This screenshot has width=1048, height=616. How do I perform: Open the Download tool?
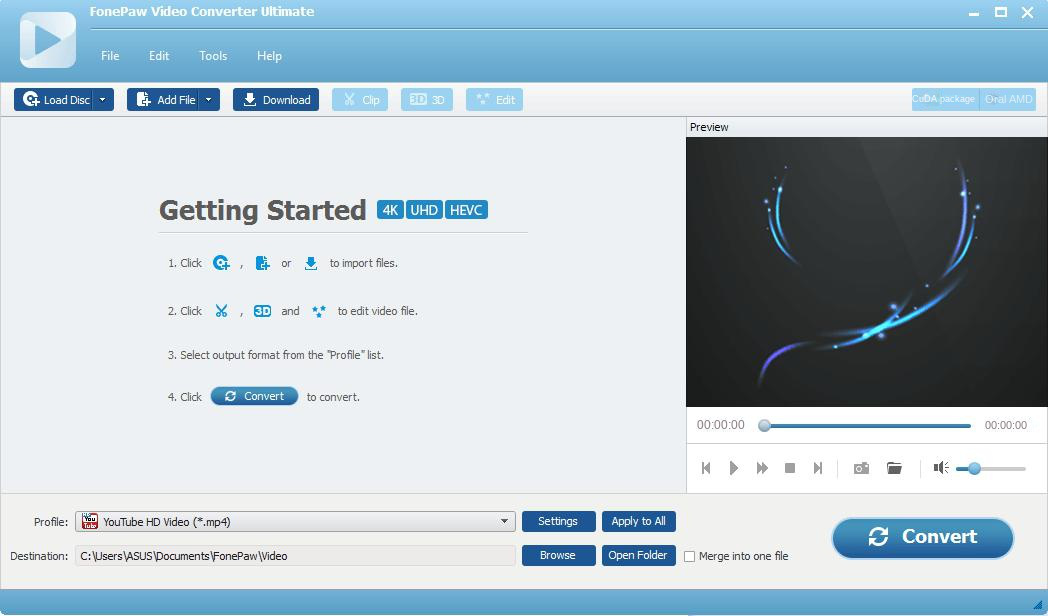click(x=275, y=99)
